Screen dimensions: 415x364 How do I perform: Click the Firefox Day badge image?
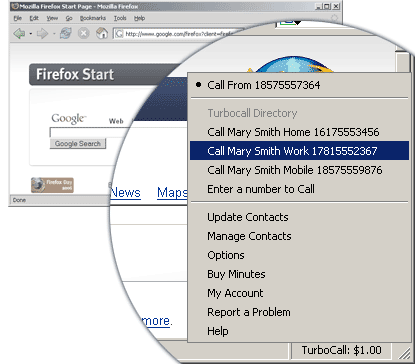click(x=52, y=185)
